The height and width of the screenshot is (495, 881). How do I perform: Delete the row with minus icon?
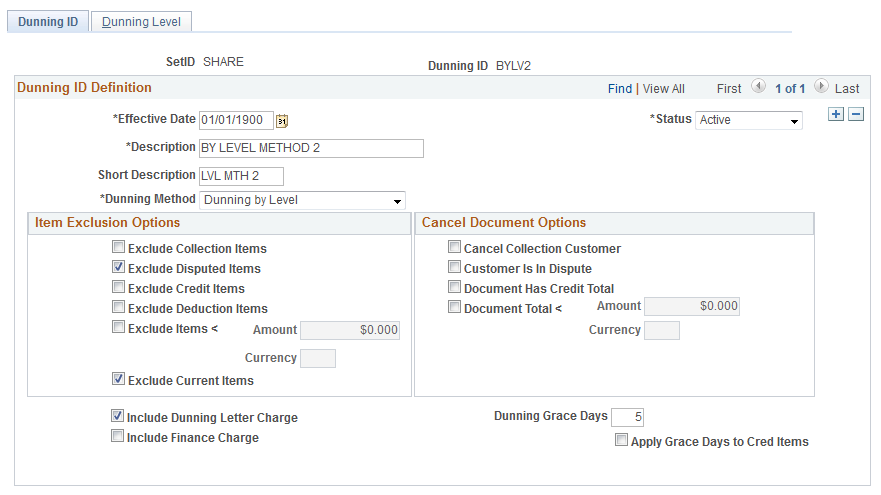click(856, 114)
